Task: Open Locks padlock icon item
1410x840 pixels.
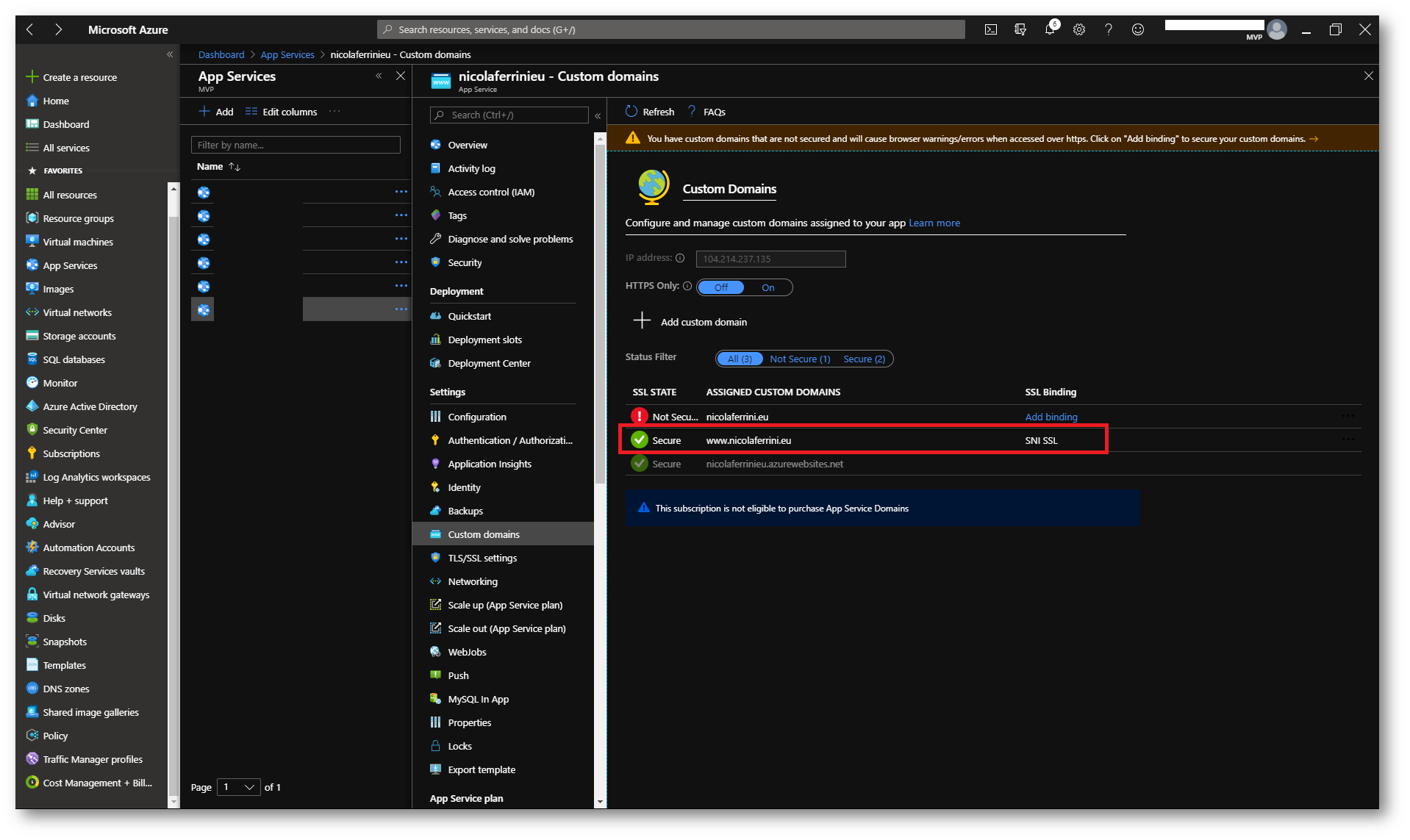Action: click(435, 746)
